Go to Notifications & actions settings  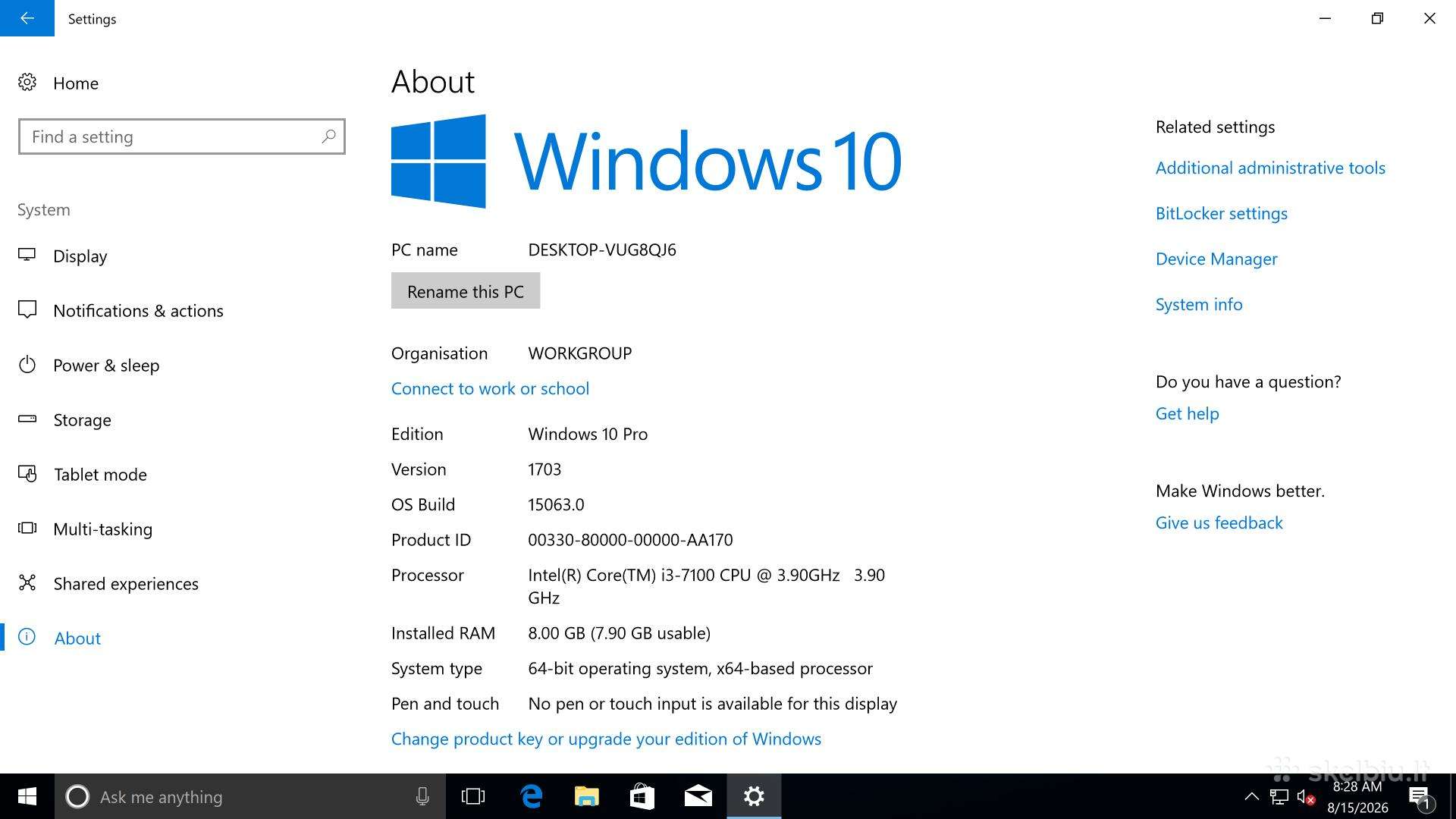point(138,311)
